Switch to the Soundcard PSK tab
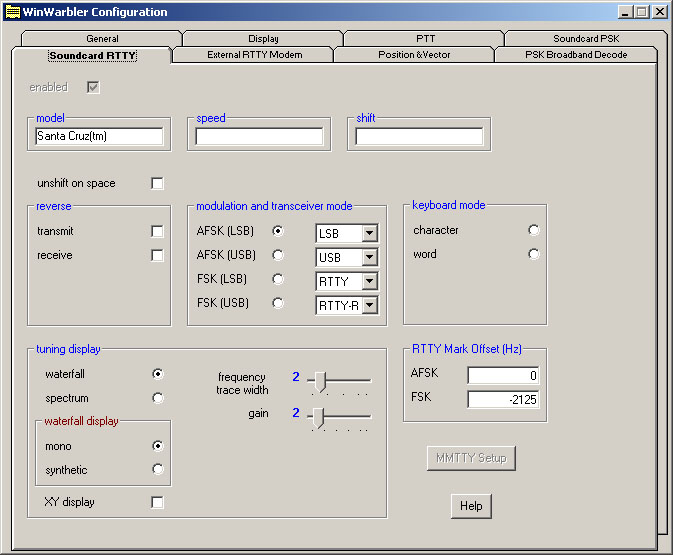The image size is (673, 555). point(588,38)
